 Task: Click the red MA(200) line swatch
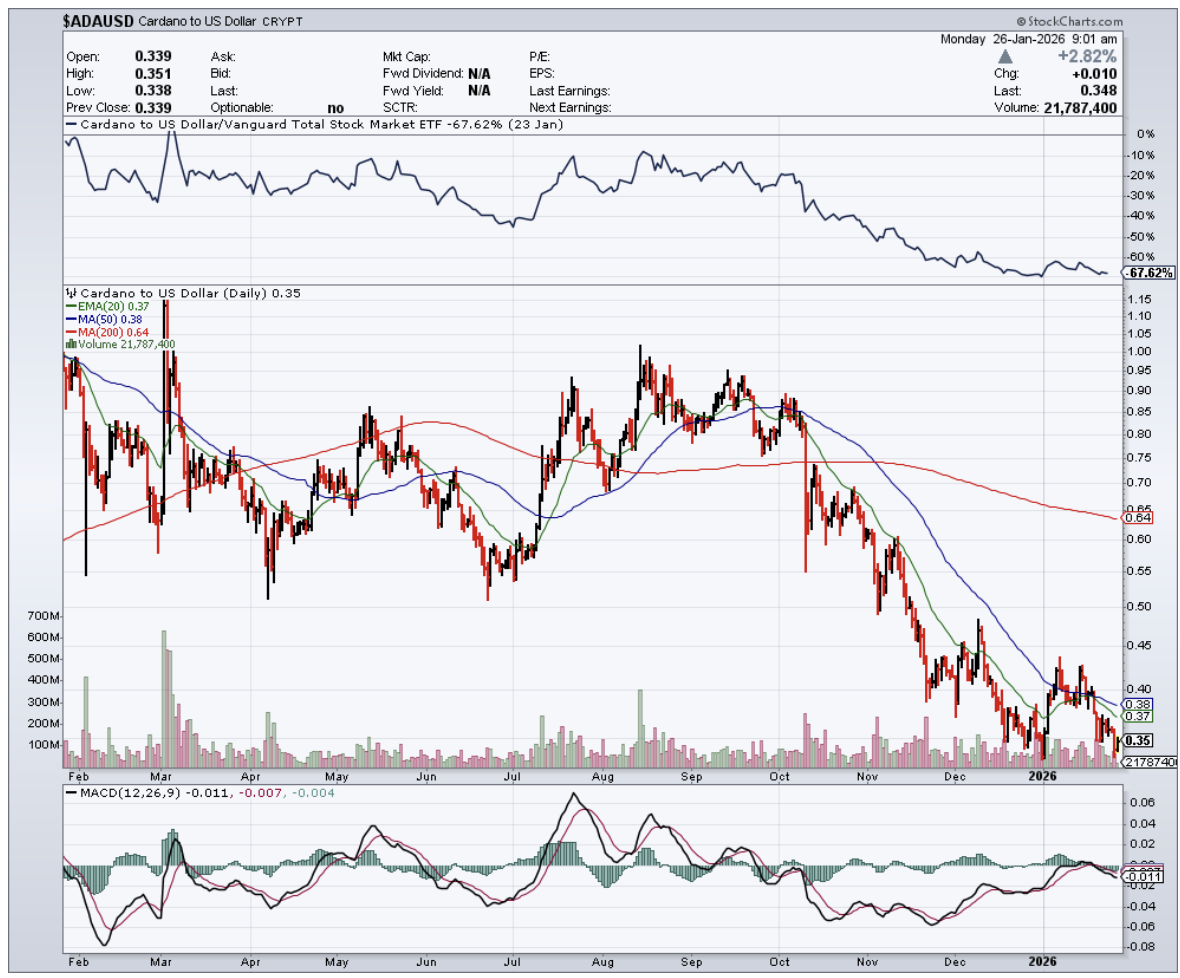pyautogui.click(x=71, y=333)
